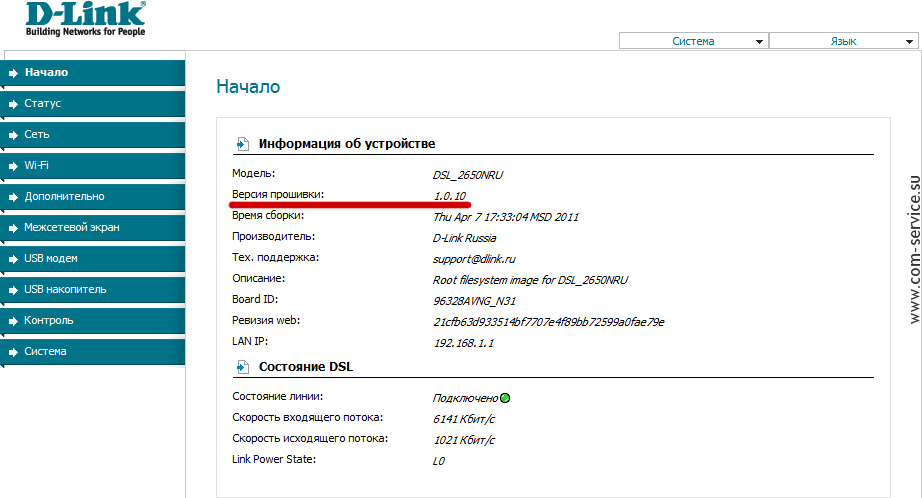Click the D-Link Russia manufacturer value
Image resolution: width=922 pixels, height=498 pixels.
click(465, 238)
